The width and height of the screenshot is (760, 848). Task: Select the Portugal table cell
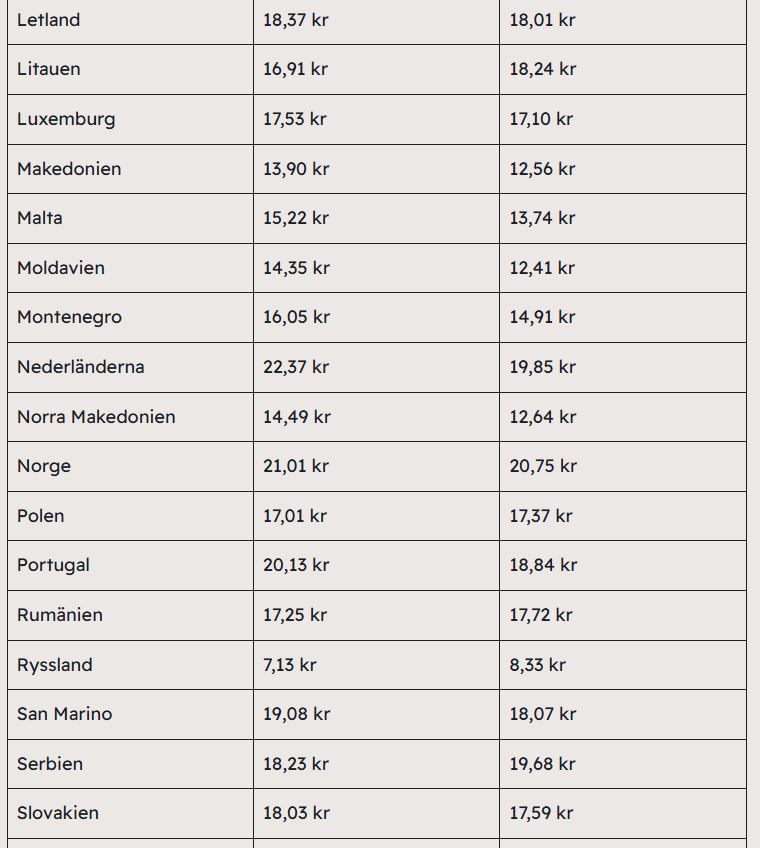coord(53,565)
